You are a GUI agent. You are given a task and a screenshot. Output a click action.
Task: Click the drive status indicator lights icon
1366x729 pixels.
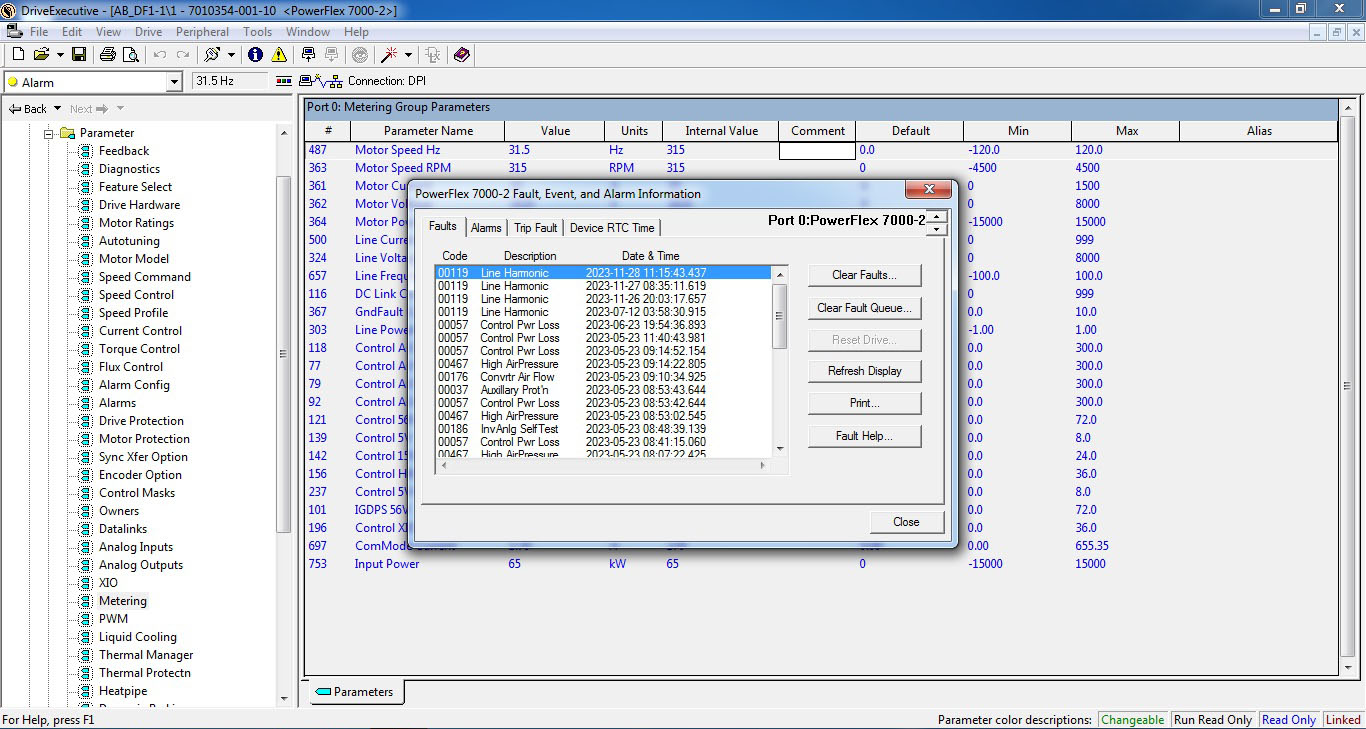coord(284,81)
